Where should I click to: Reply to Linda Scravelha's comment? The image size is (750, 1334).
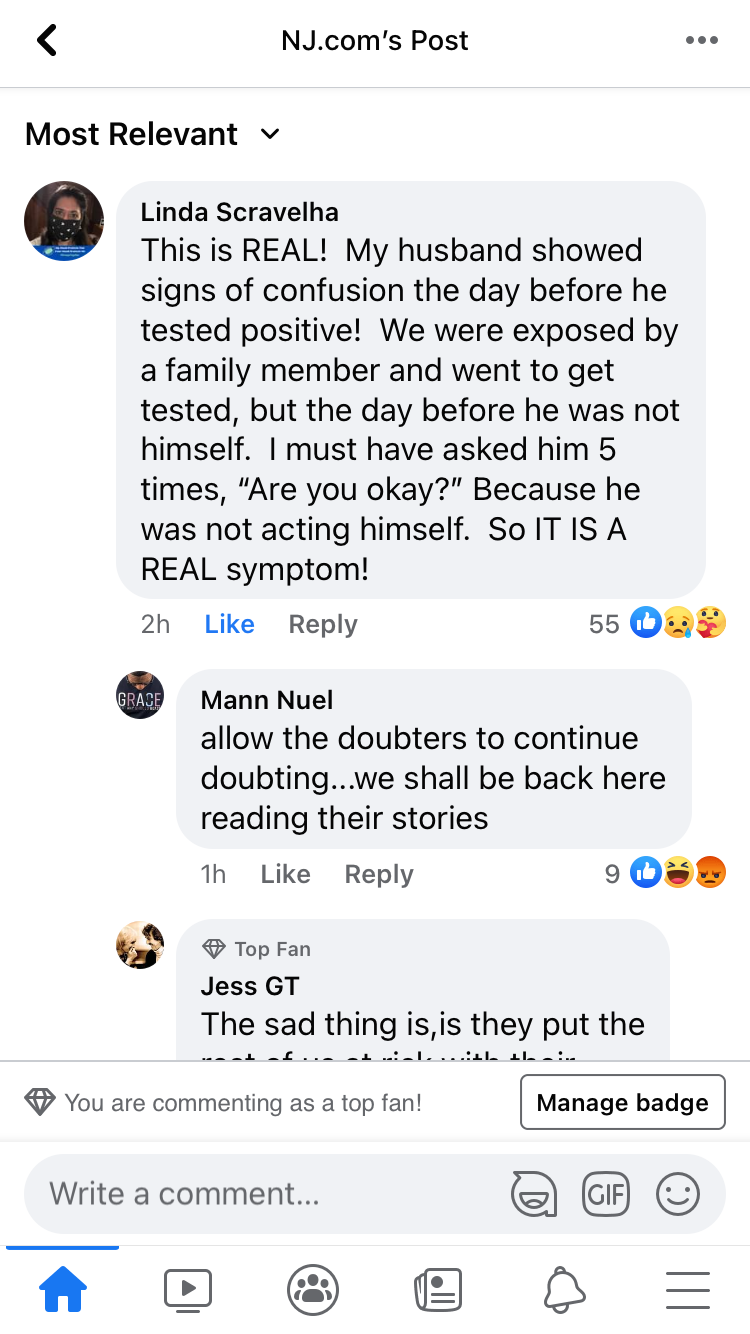(322, 624)
